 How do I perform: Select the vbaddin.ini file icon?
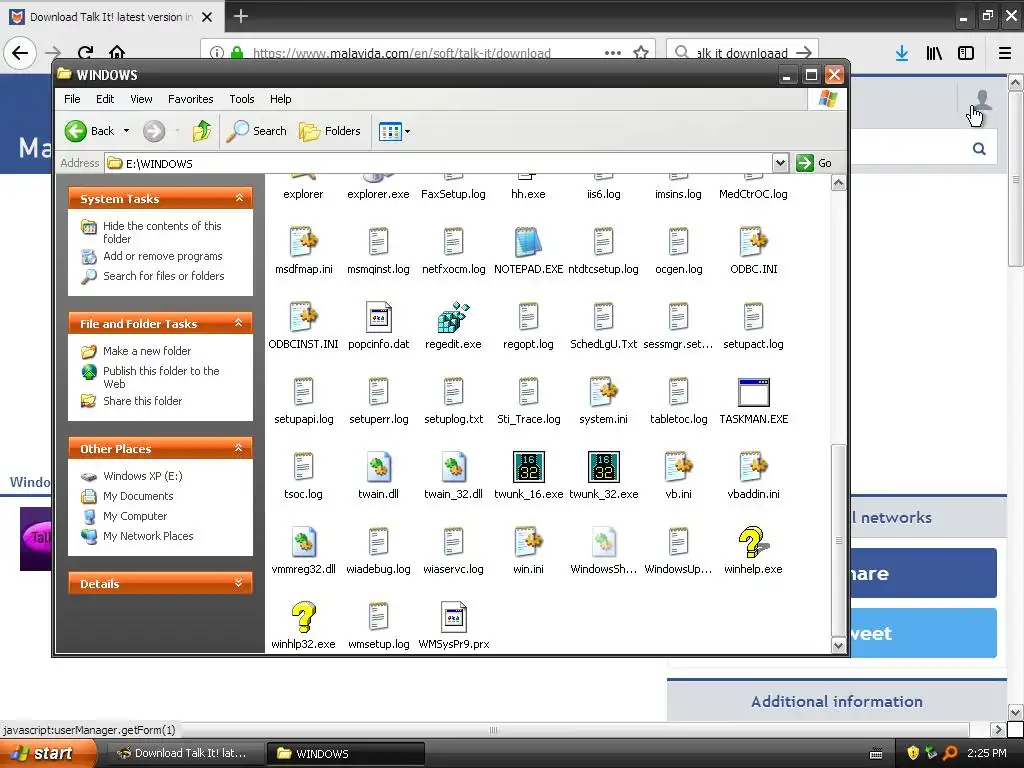pyautogui.click(x=753, y=467)
